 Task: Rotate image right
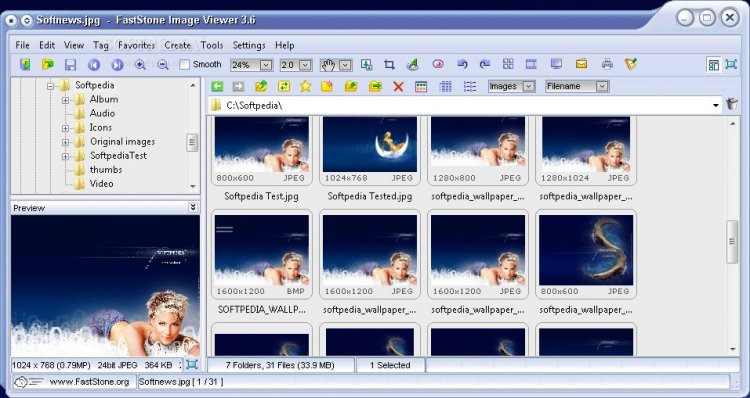tap(485, 64)
